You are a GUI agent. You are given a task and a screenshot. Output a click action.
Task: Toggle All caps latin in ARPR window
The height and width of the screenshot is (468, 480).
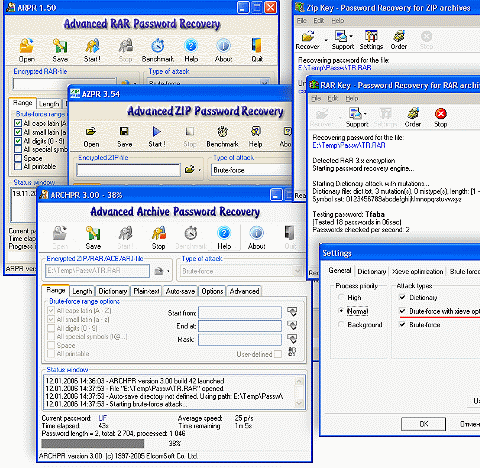[18, 123]
